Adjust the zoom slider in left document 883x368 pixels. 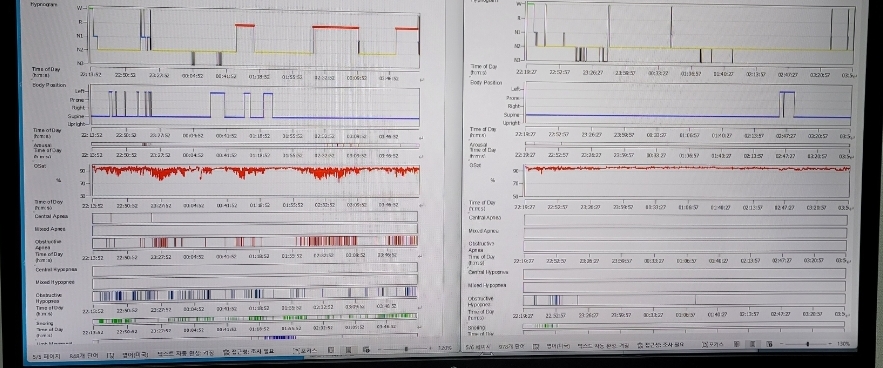(x=406, y=349)
